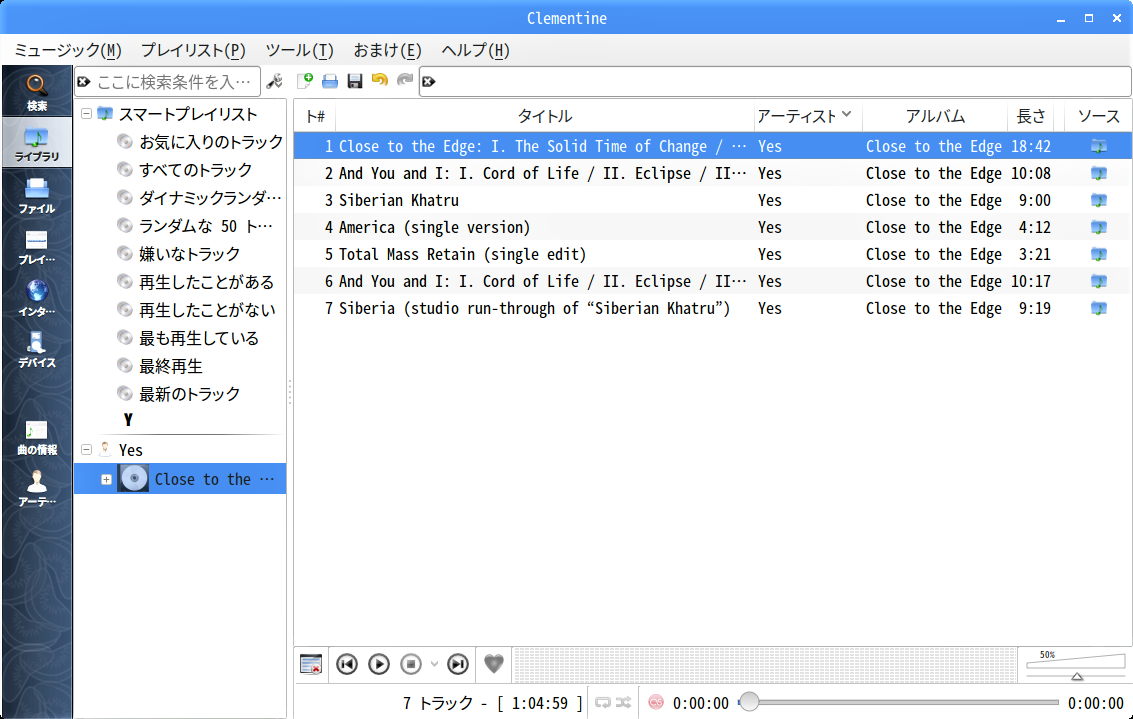
Task: Open the おまけ(E) menu
Action: pyautogui.click(x=387, y=51)
